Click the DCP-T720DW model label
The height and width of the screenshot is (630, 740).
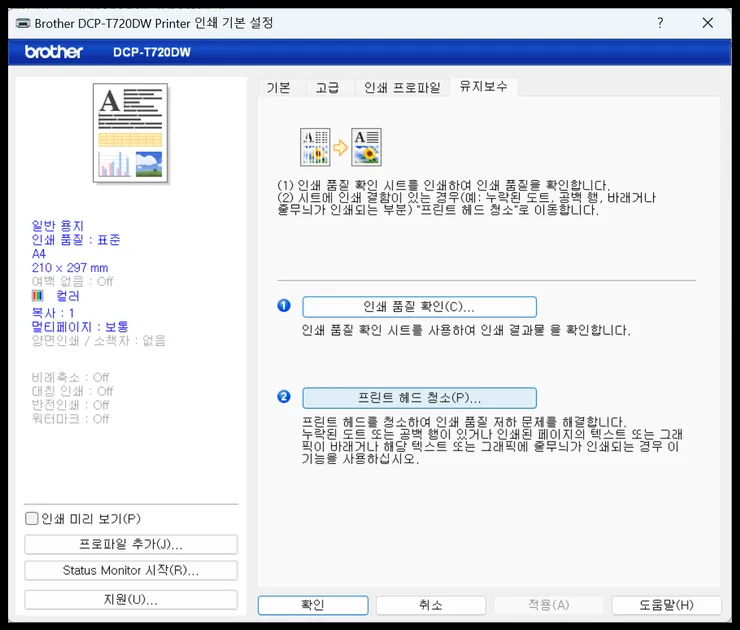click(152, 52)
